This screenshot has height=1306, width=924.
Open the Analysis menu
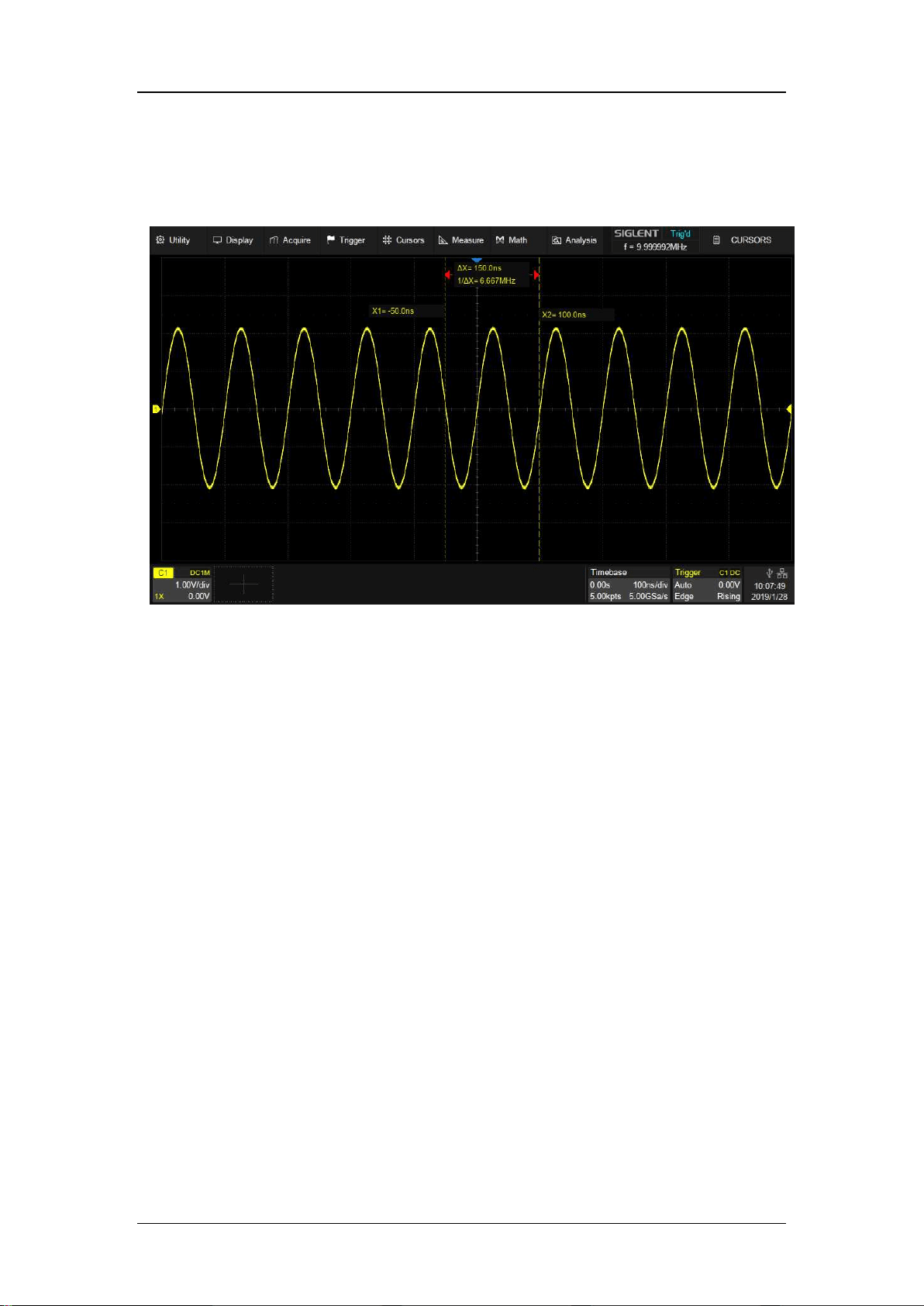574,240
